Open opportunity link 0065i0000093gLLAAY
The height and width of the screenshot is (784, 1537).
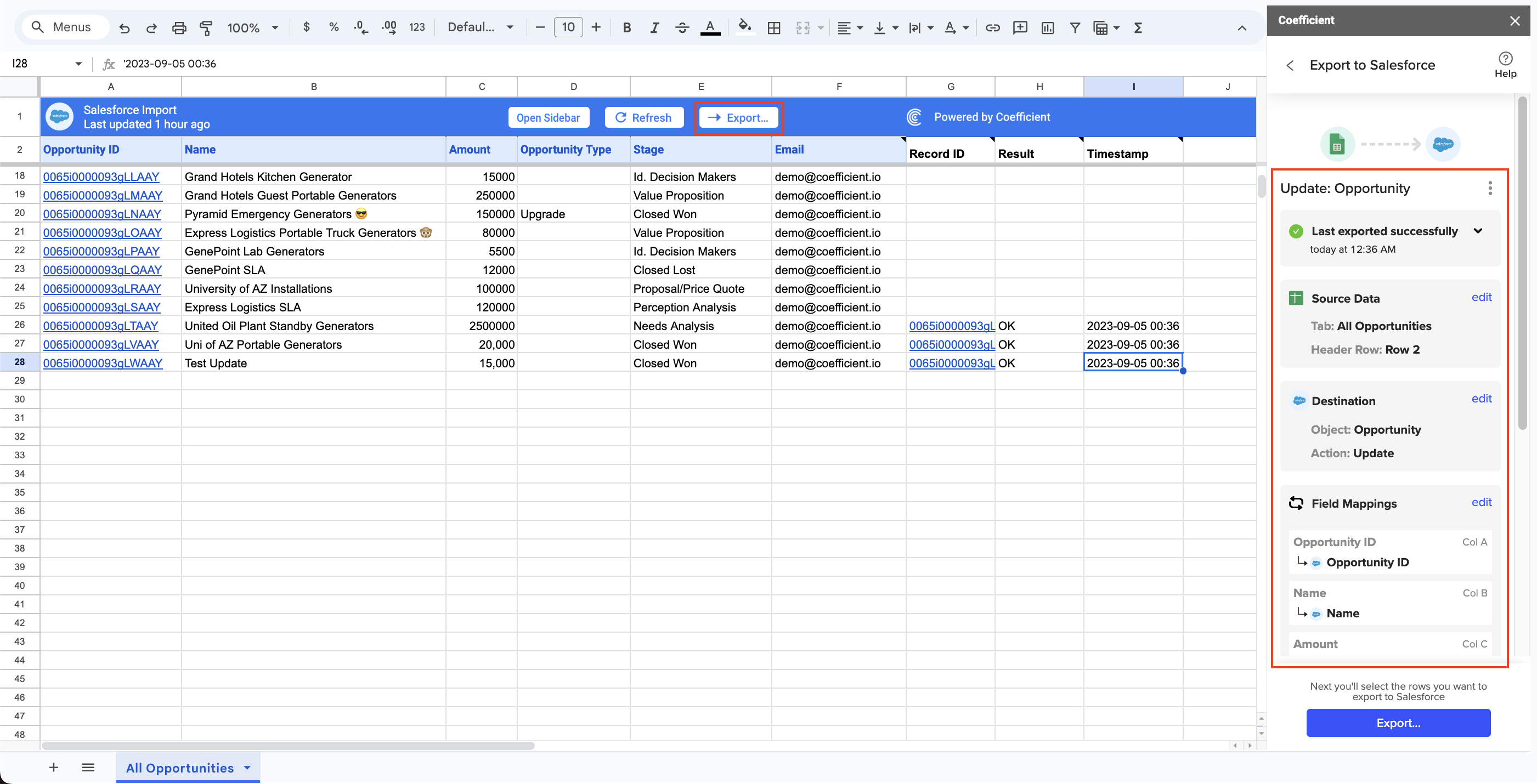(x=101, y=177)
